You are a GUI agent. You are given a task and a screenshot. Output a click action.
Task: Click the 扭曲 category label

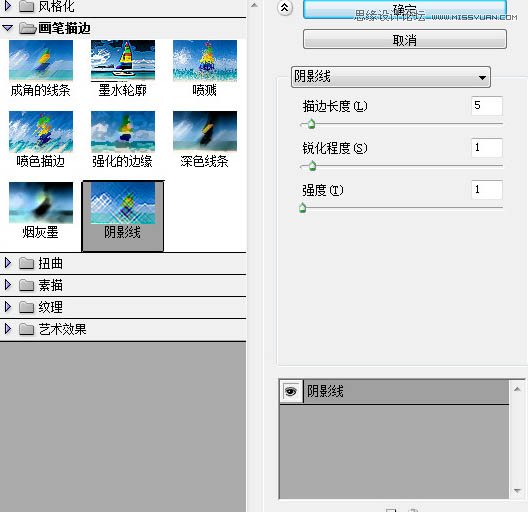tap(51, 263)
